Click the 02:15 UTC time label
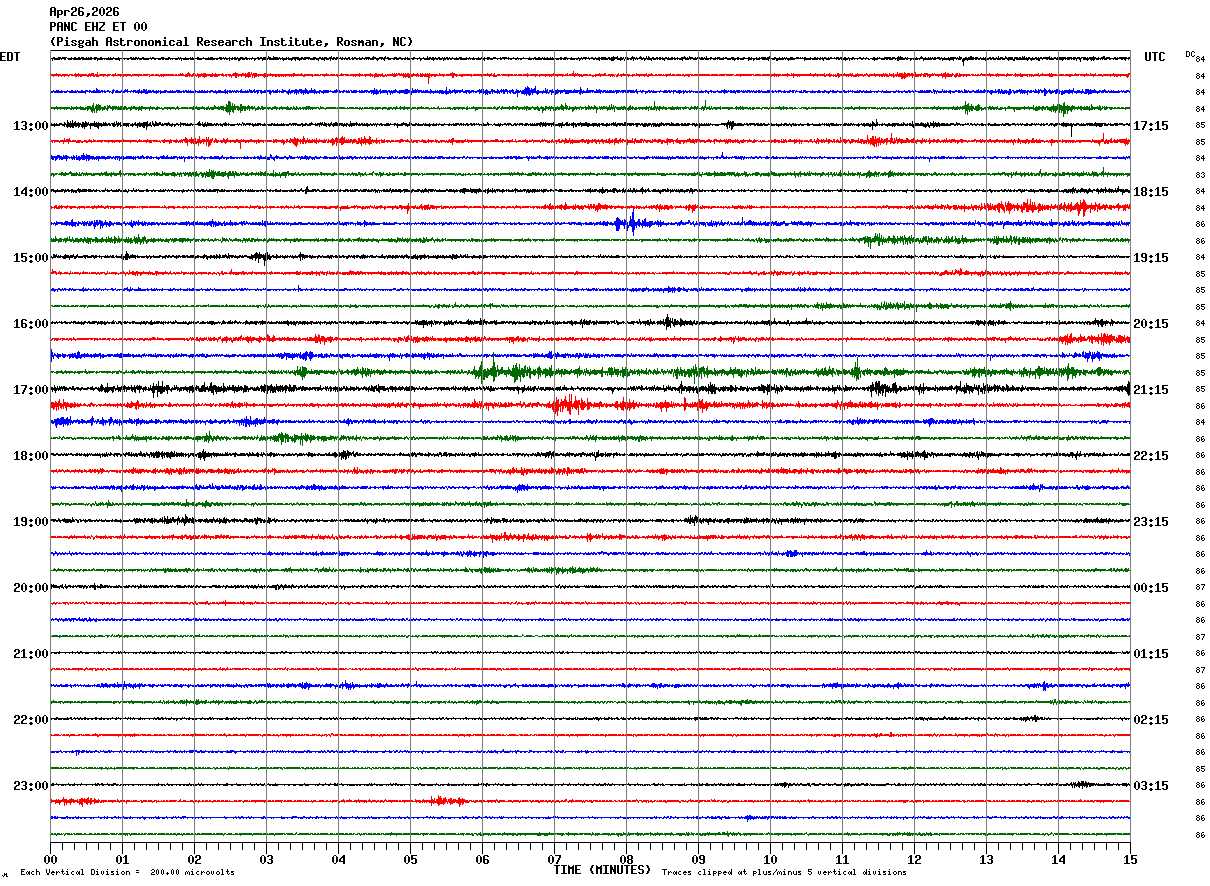Viewport: 1210px width, 886px height. pos(1151,720)
